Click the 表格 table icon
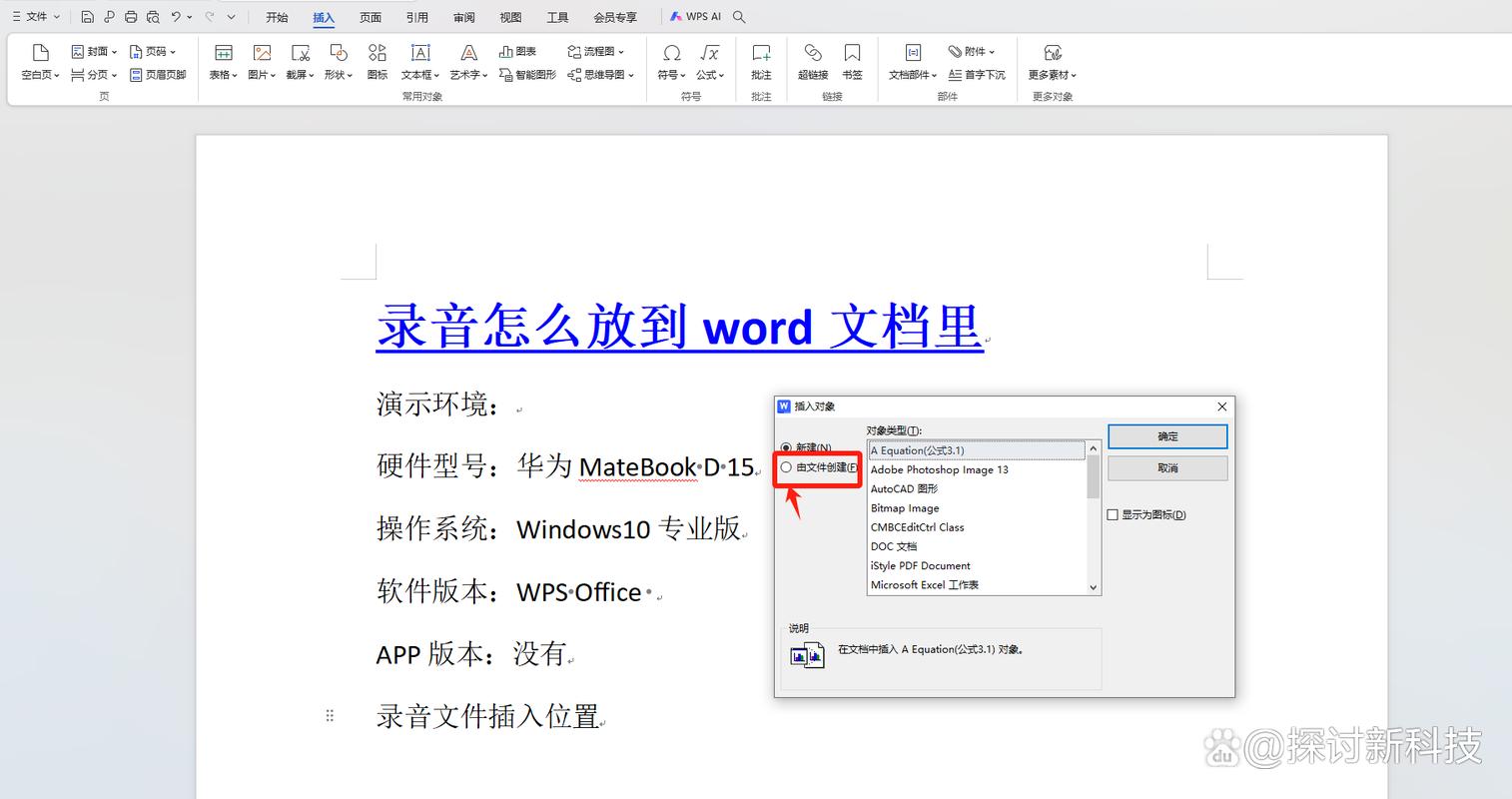Image resolution: width=1512 pixels, height=799 pixels. [224, 52]
